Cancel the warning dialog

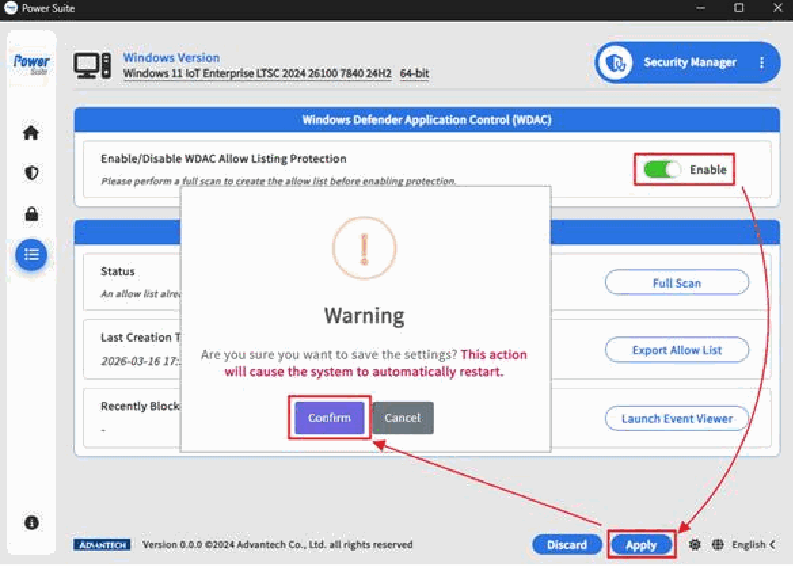coord(403,418)
